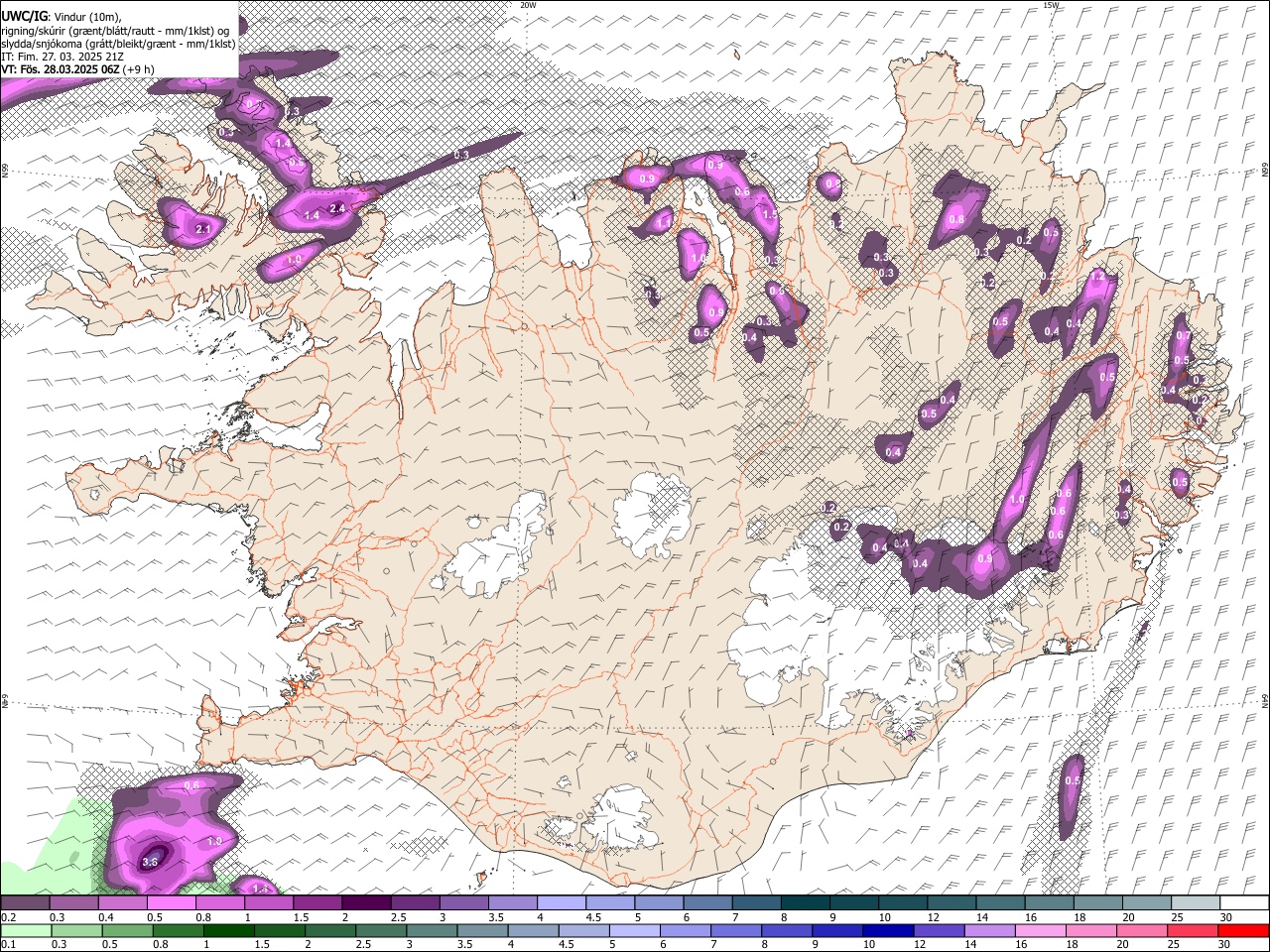
Task: Click the light gray 25 swatch in the upper legend
Action: [1196, 902]
